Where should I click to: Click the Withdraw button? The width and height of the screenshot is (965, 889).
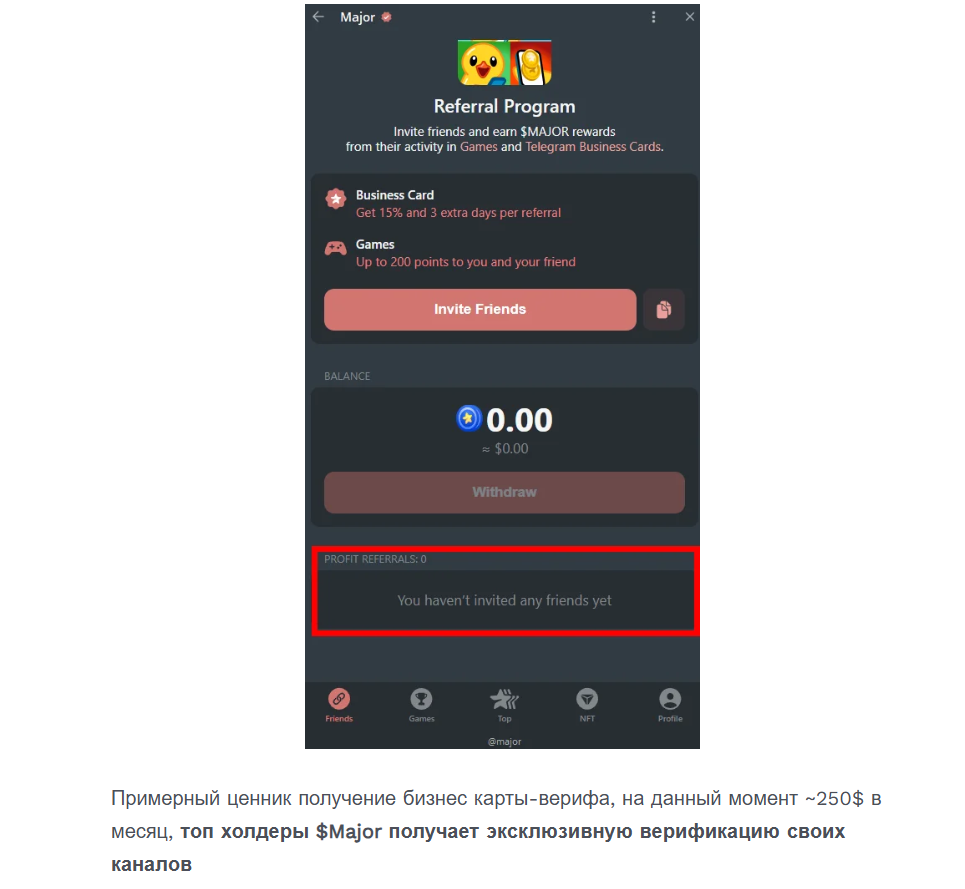(504, 492)
